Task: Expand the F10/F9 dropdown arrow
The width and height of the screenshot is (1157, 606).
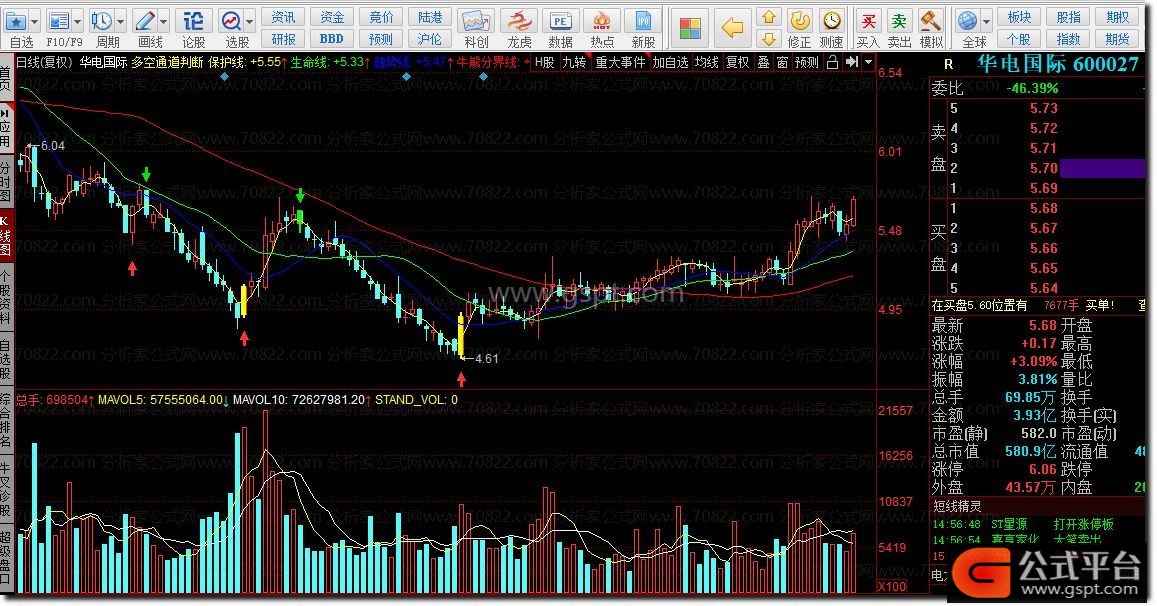Action: click(x=77, y=21)
